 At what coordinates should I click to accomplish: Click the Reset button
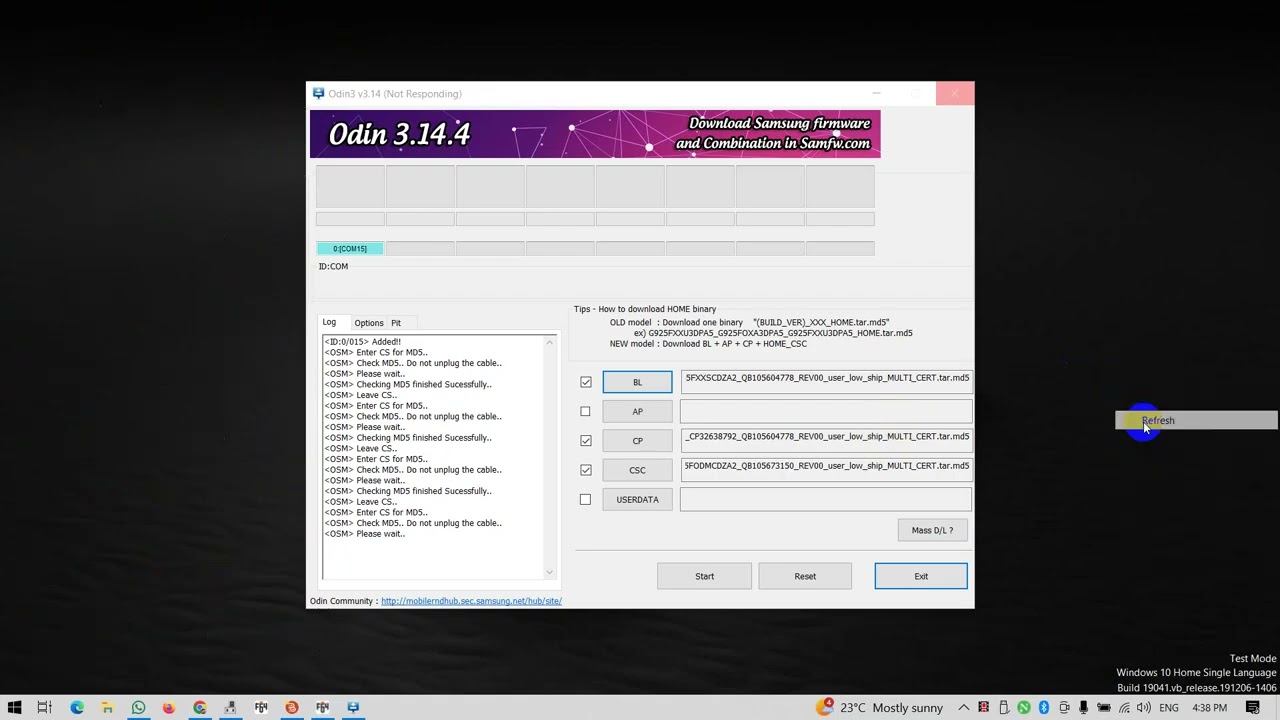(805, 576)
